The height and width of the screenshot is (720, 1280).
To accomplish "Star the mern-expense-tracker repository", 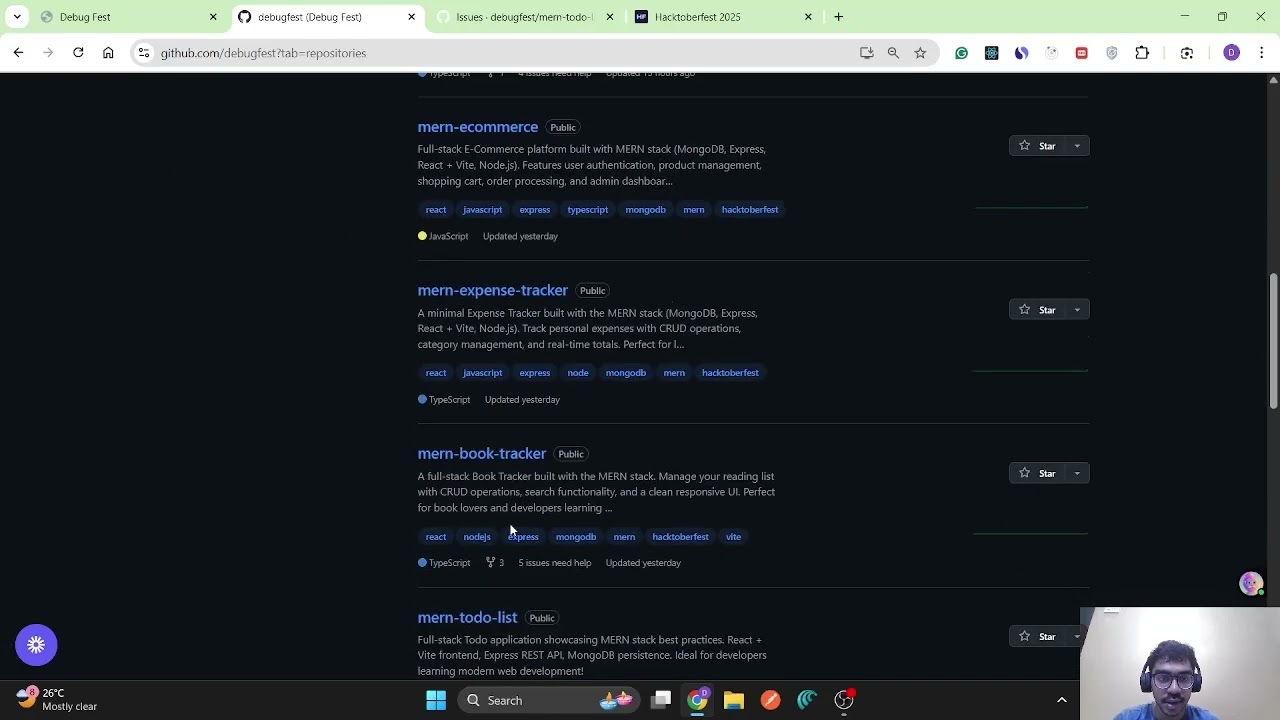I will 1037,310.
